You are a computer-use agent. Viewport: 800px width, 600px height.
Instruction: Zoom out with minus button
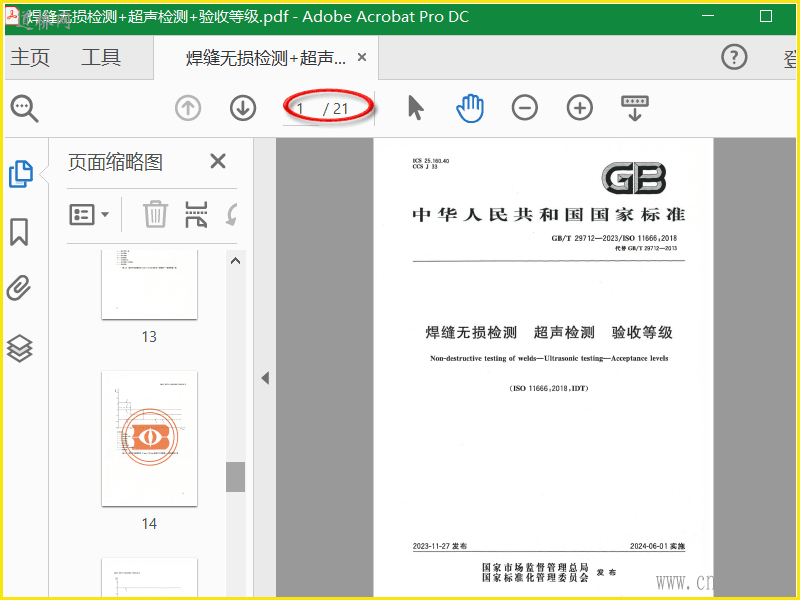pyautogui.click(x=524, y=108)
